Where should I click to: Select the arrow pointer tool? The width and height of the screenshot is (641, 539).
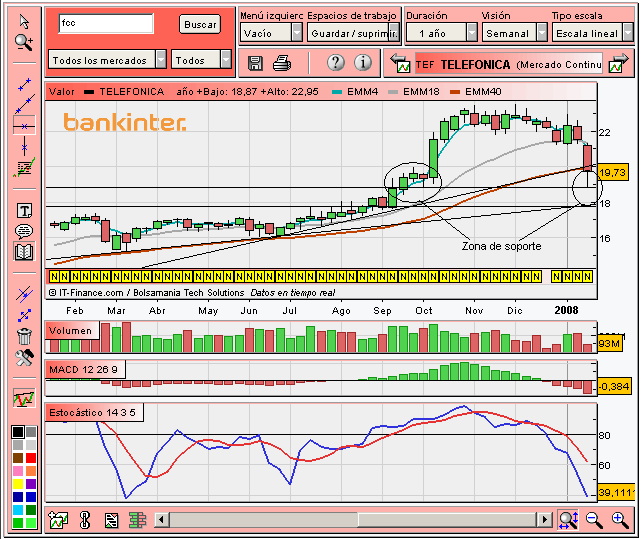coord(24,22)
